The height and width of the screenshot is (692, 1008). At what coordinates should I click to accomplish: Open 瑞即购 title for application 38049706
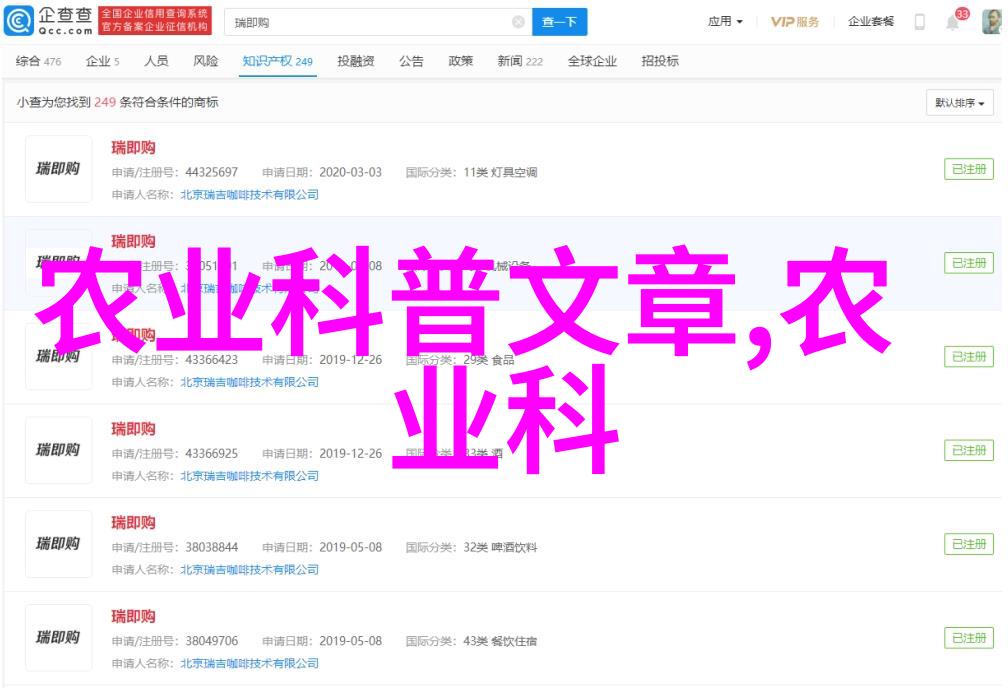point(133,617)
